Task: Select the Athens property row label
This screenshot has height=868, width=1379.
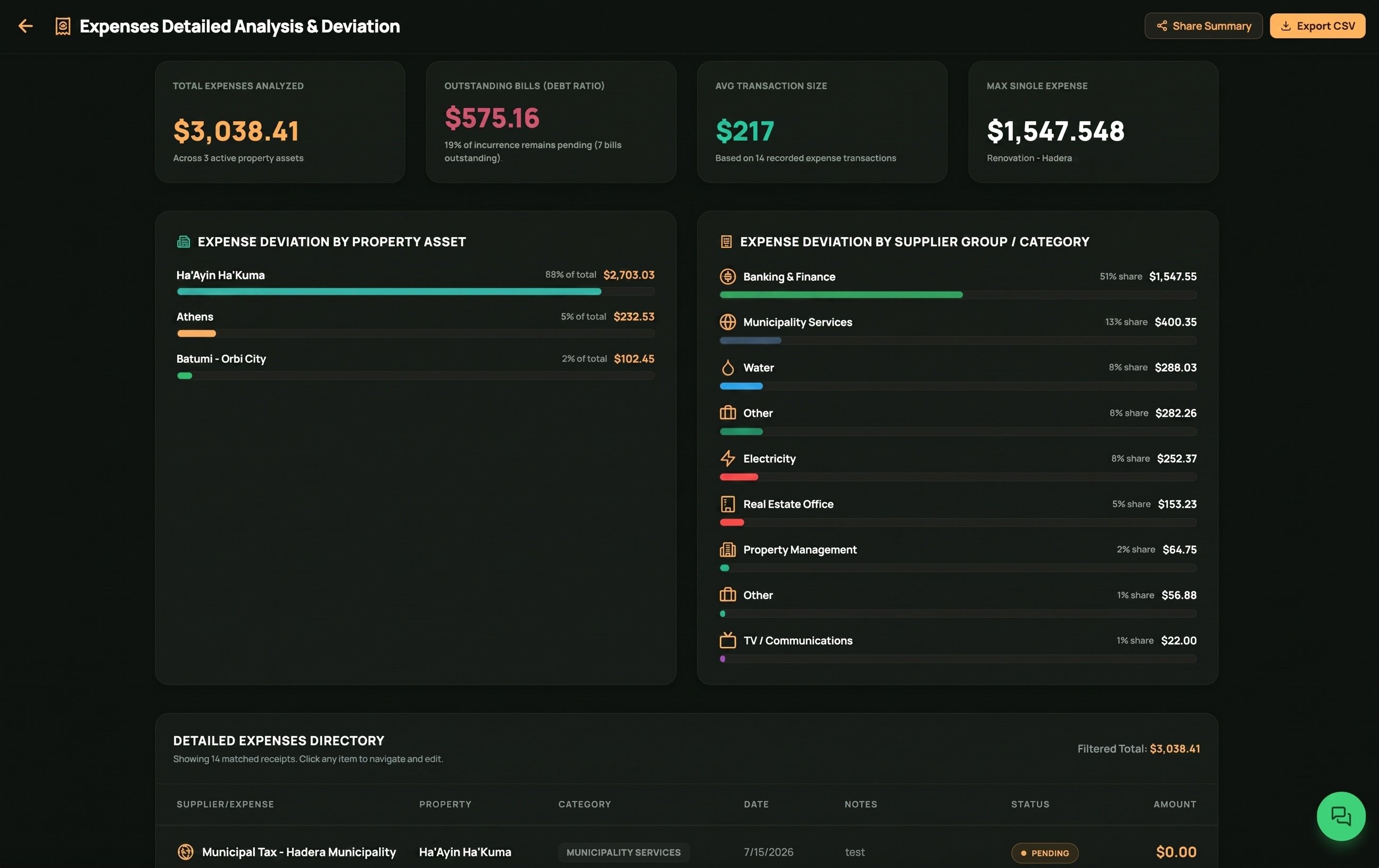Action: click(x=195, y=316)
